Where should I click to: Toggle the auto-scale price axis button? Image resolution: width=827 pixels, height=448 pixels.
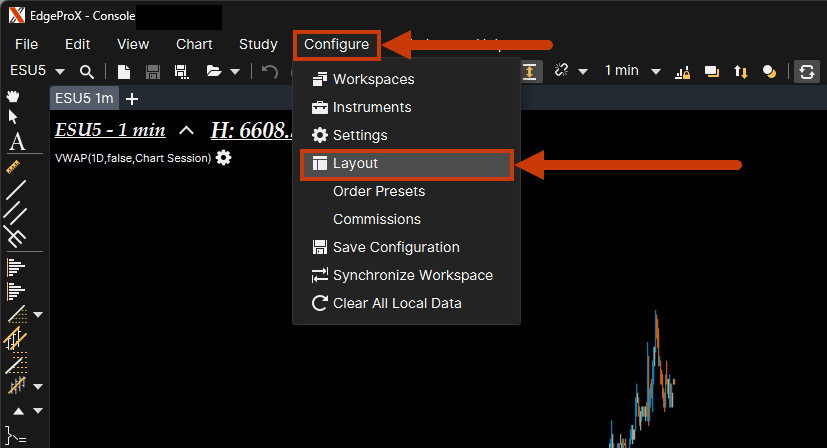[x=529, y=71]
